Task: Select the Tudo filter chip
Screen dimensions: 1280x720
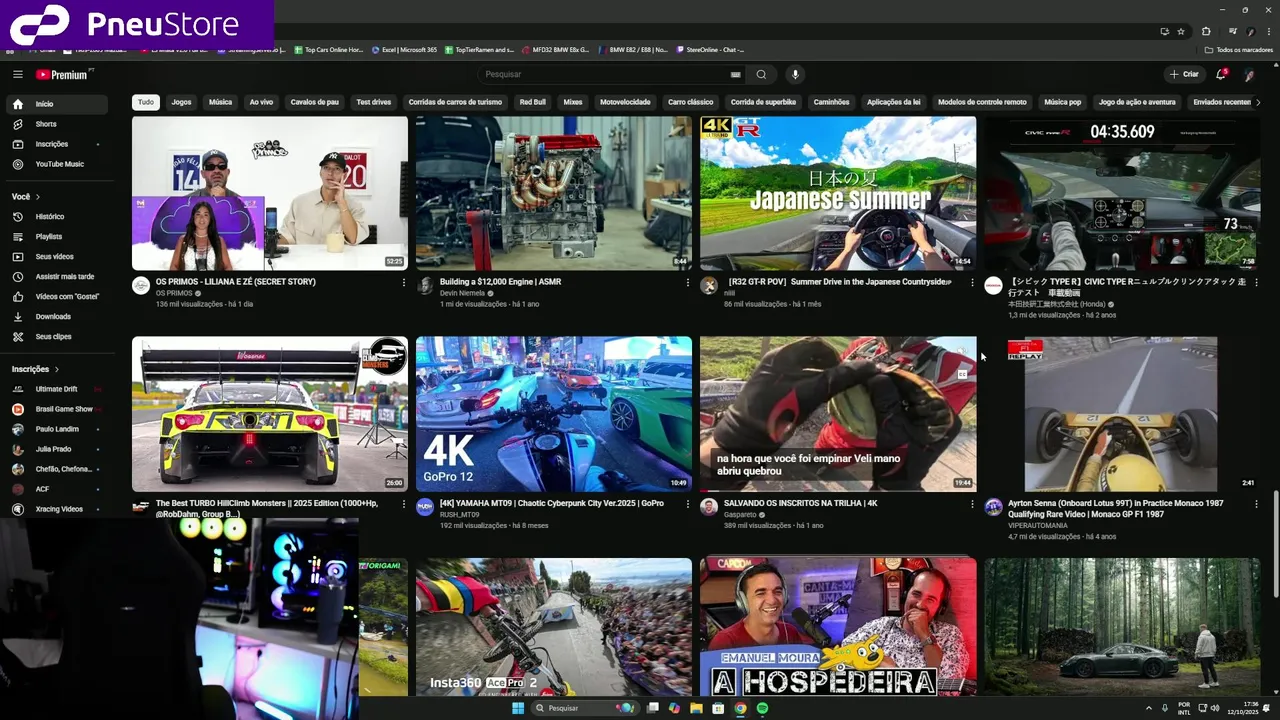Action: tap(146, 102)
